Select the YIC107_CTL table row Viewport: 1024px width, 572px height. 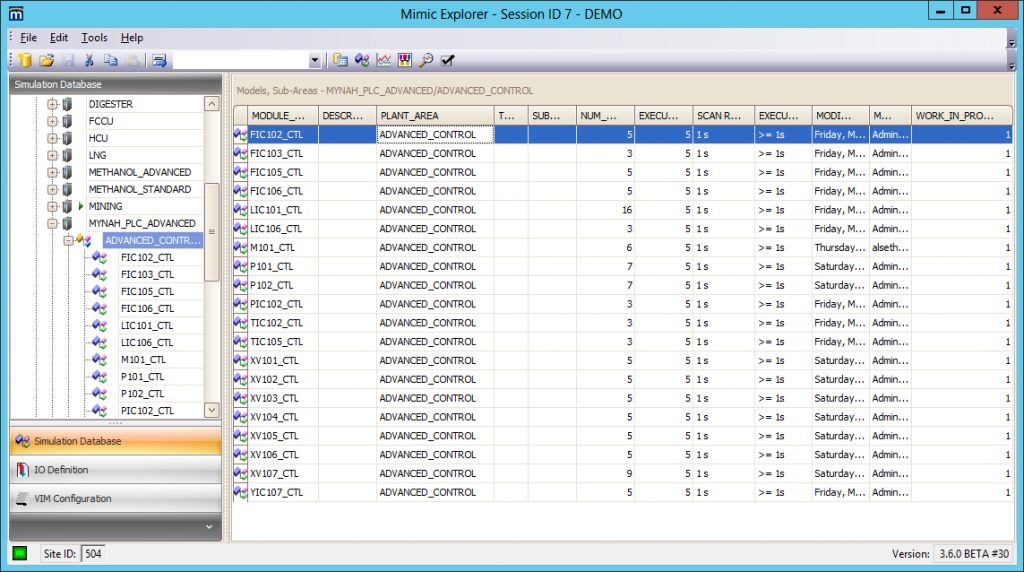click(623, 492)
